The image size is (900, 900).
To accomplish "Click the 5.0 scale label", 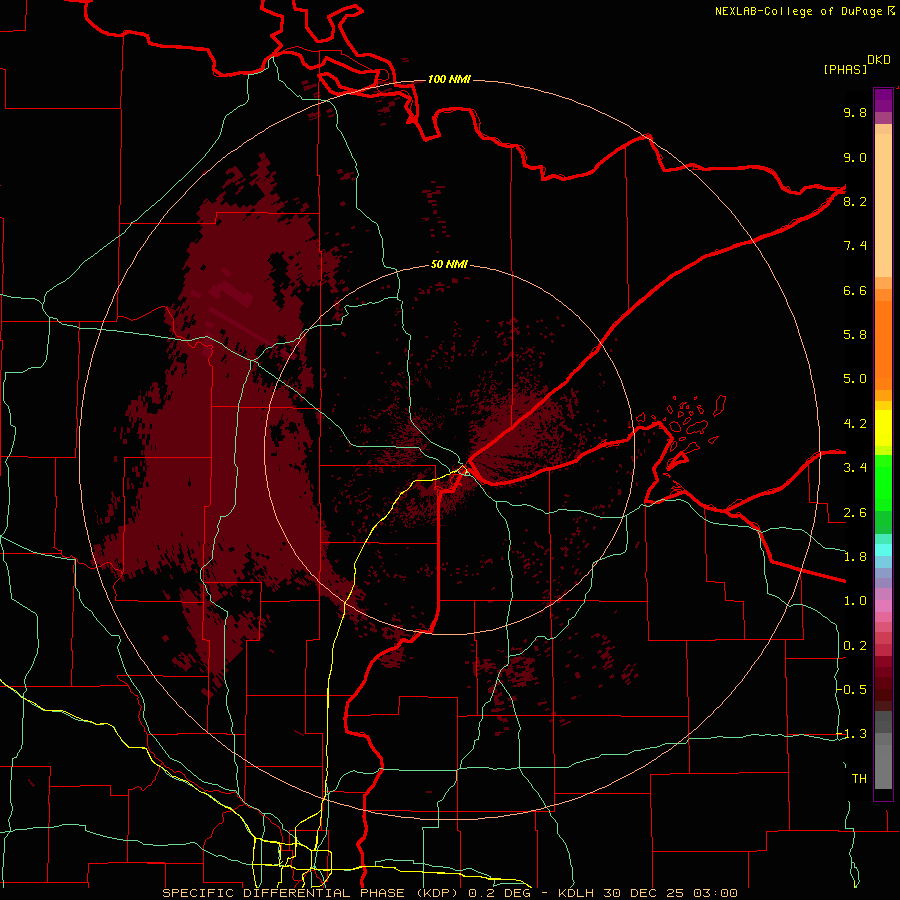I will [x=855, y=379].
